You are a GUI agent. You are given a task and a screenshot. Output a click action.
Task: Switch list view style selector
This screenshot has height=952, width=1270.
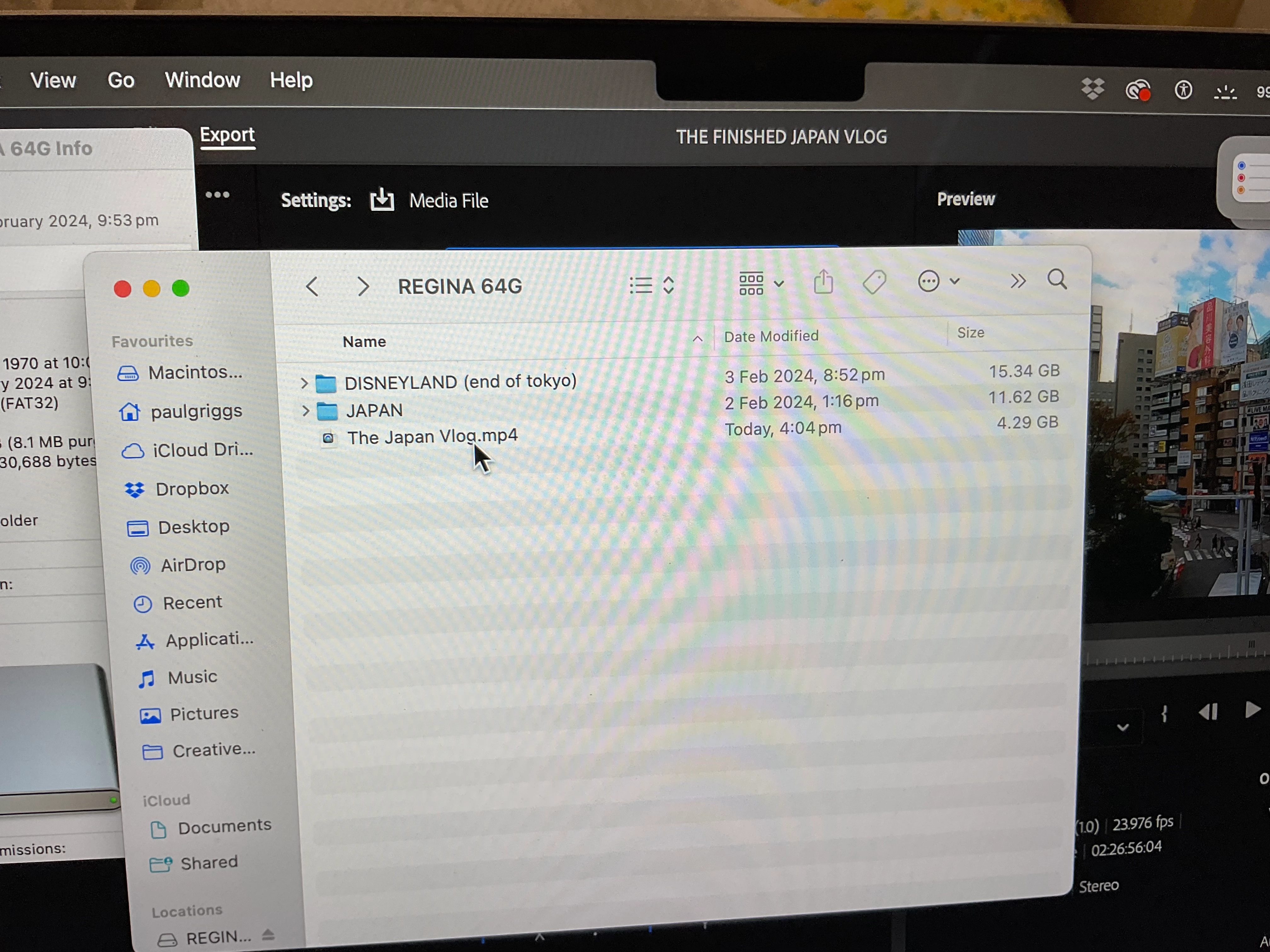(651, 285)
